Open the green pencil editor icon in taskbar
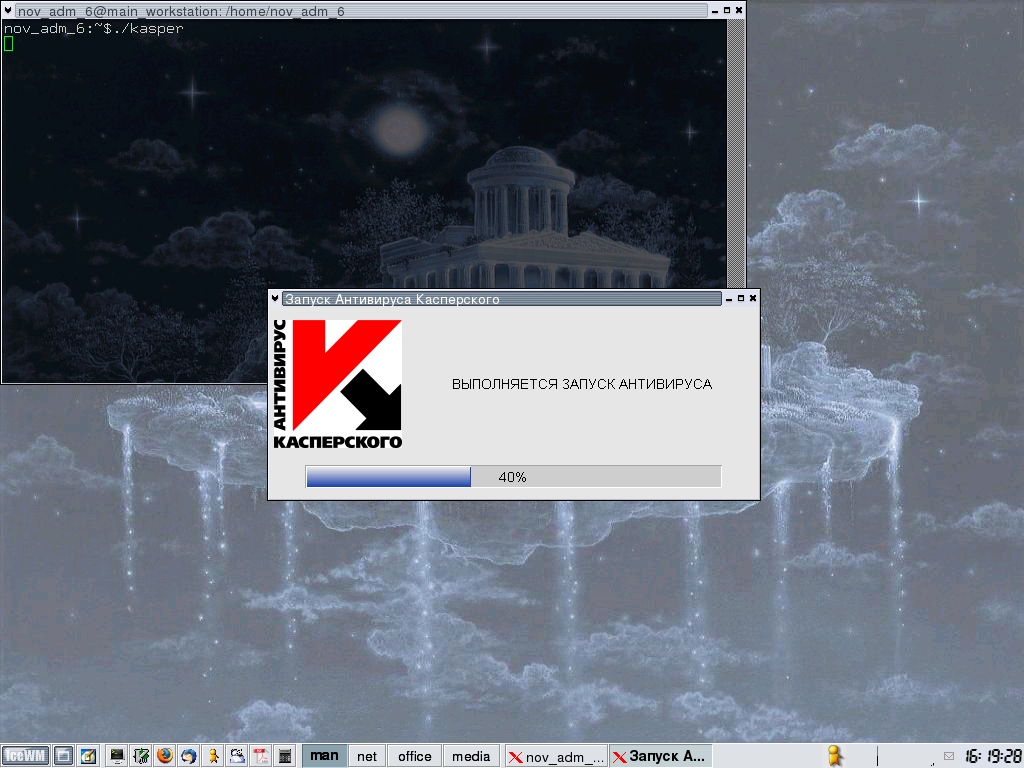 coord(141,756)
